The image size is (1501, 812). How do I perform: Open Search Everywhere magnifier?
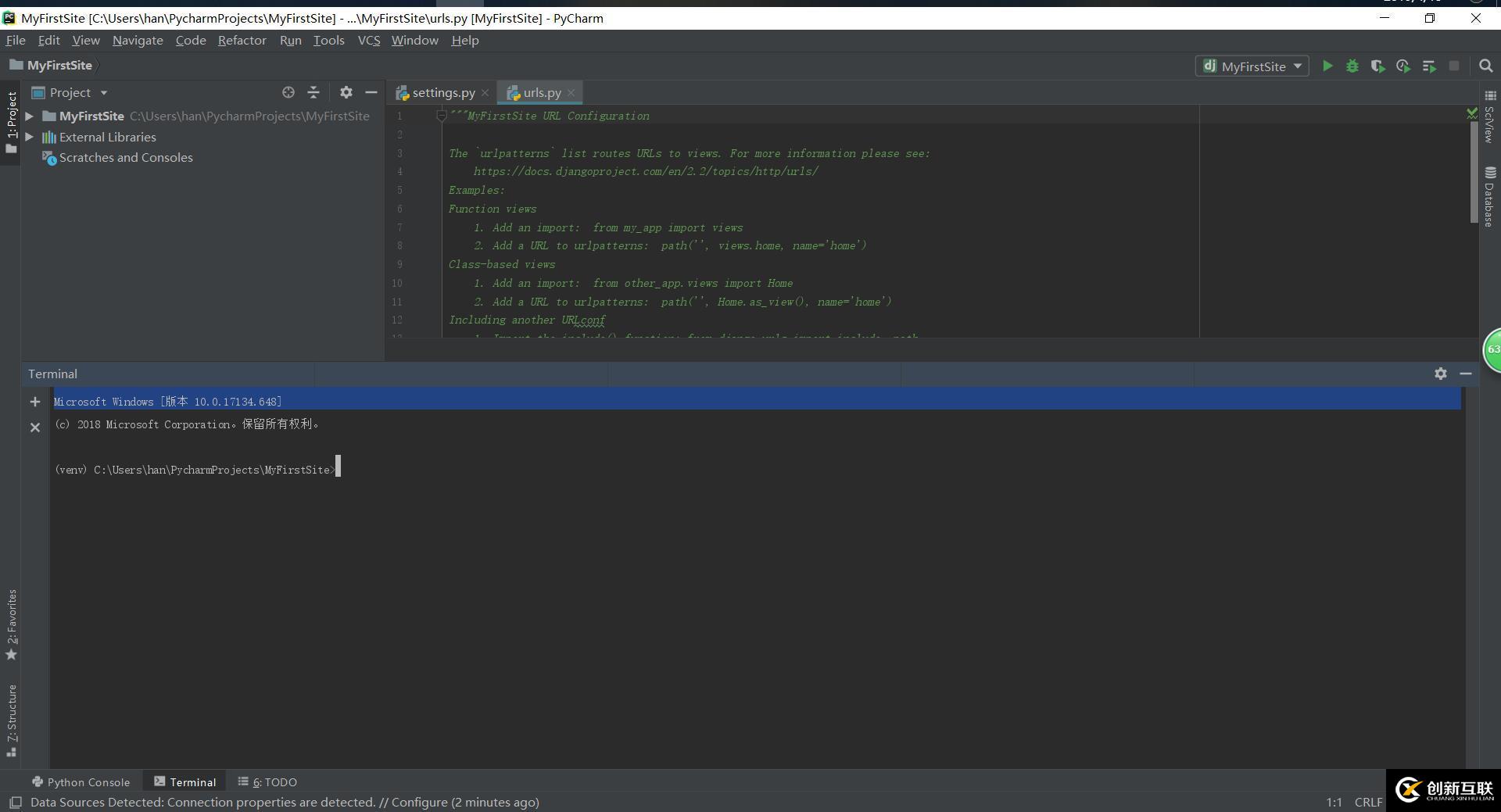(x=1486, y=66)
